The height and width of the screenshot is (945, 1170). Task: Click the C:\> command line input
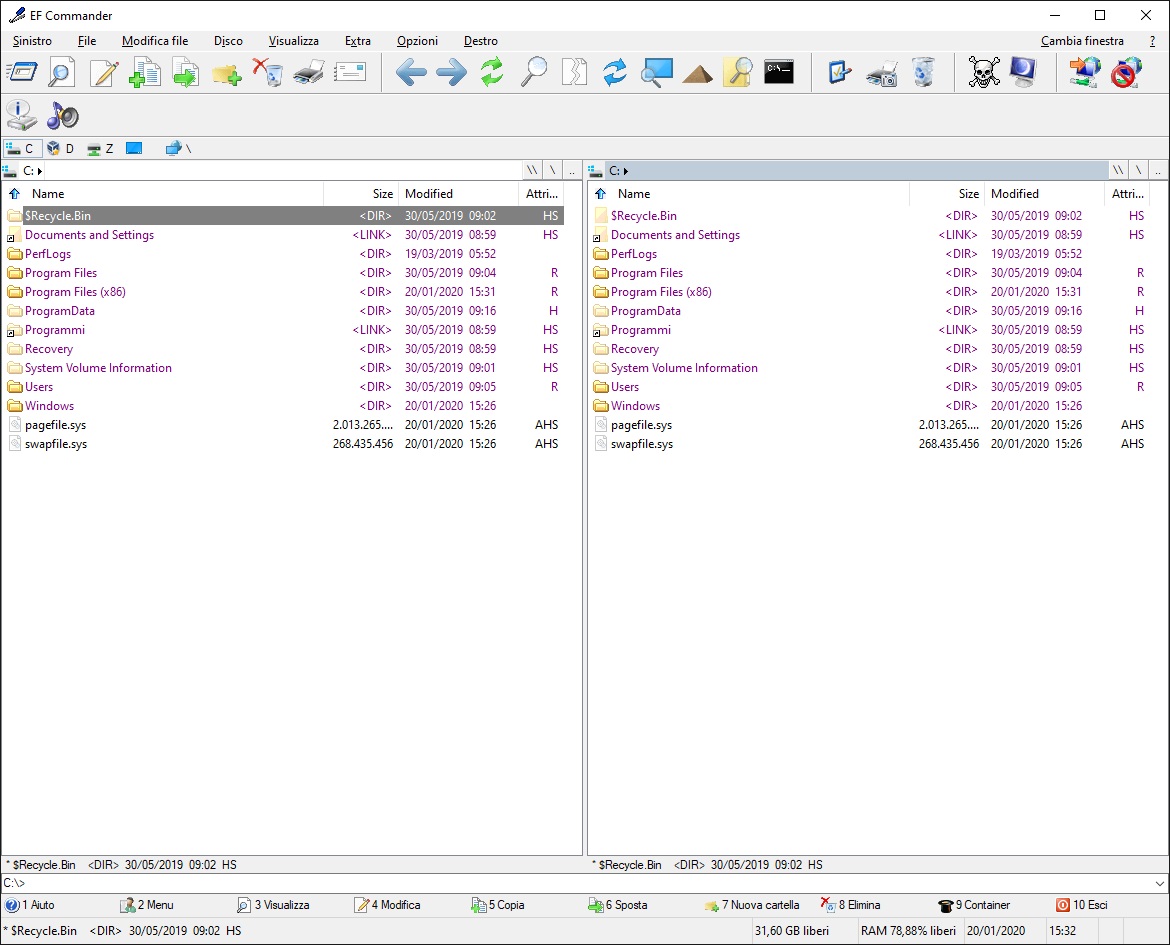[576, 883]
